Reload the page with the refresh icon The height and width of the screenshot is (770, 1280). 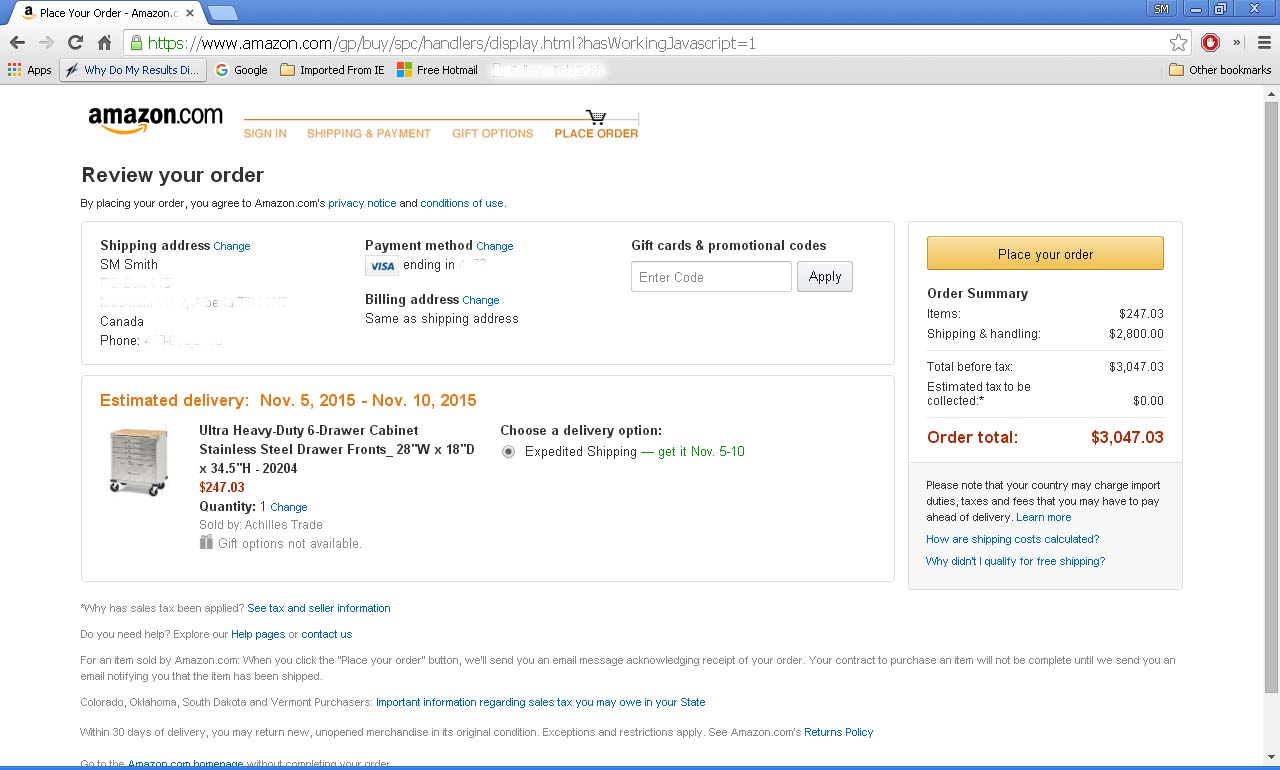(x=75, y=43)
